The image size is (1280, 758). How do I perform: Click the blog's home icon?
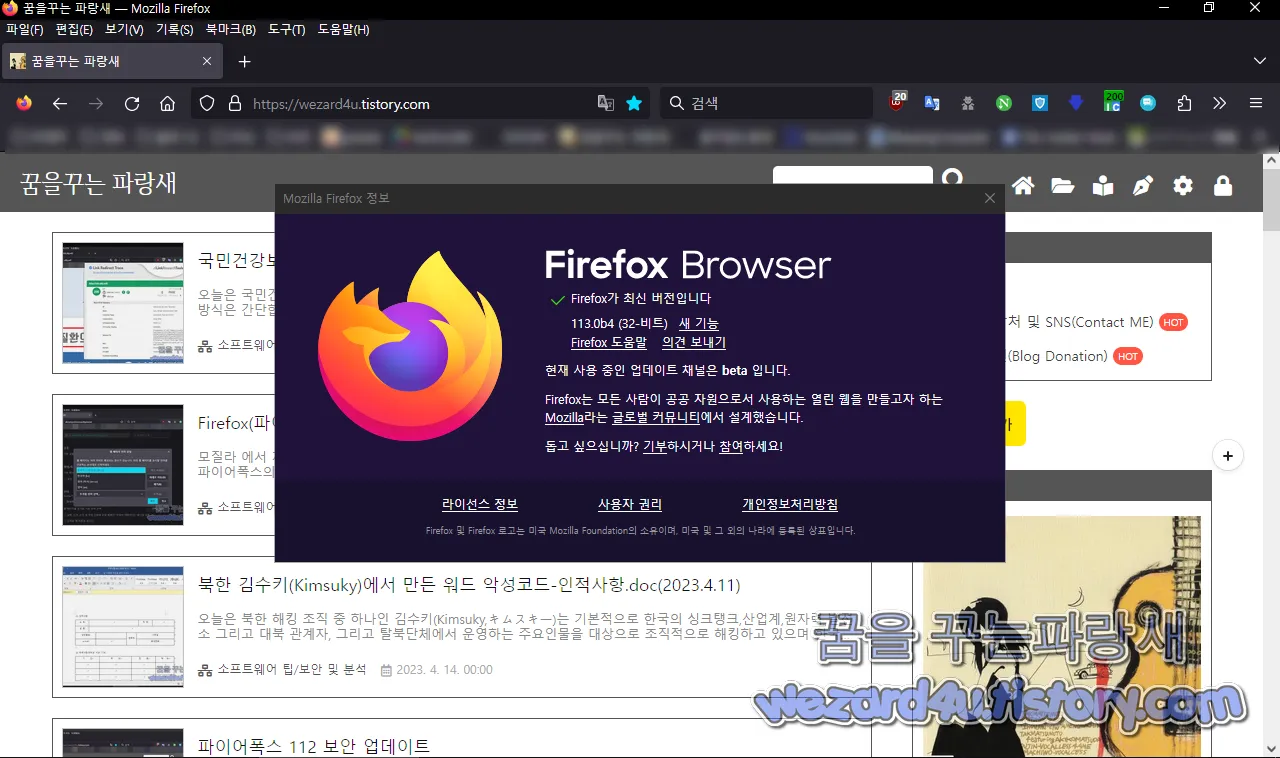click(1023, 185)
